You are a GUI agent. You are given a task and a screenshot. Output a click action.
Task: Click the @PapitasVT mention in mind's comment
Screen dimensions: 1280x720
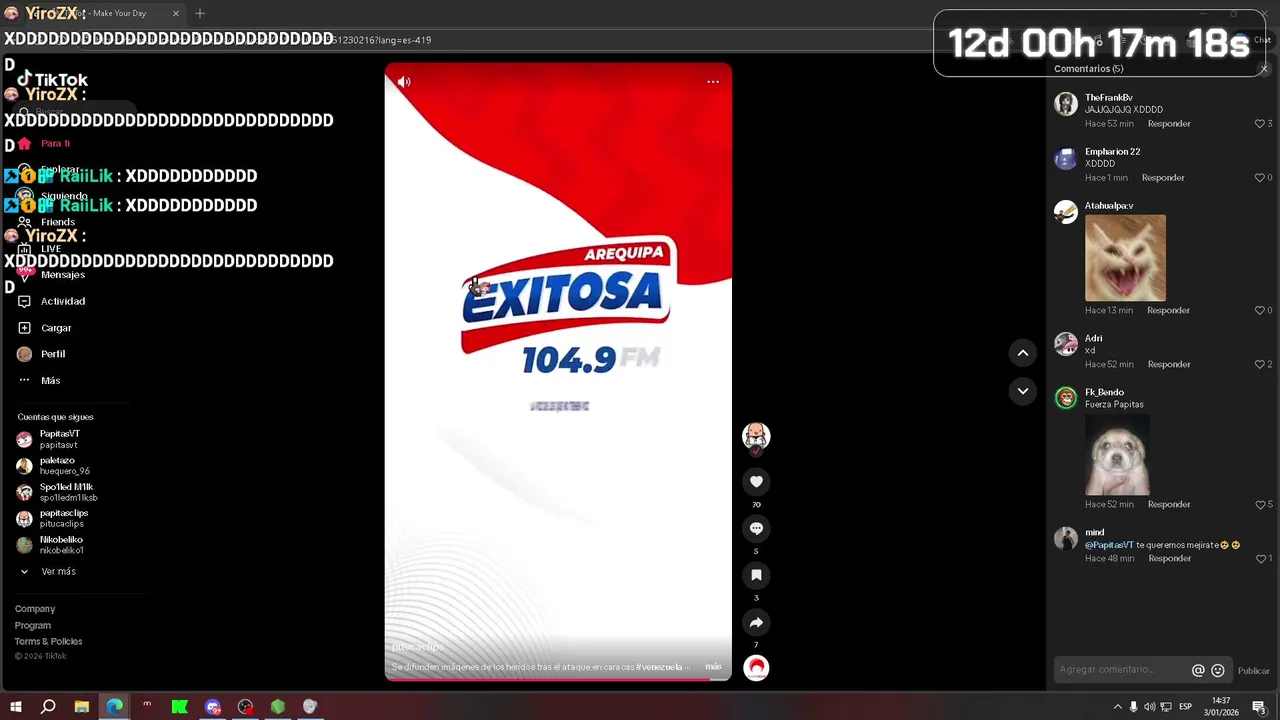(x=1109, y=546)
